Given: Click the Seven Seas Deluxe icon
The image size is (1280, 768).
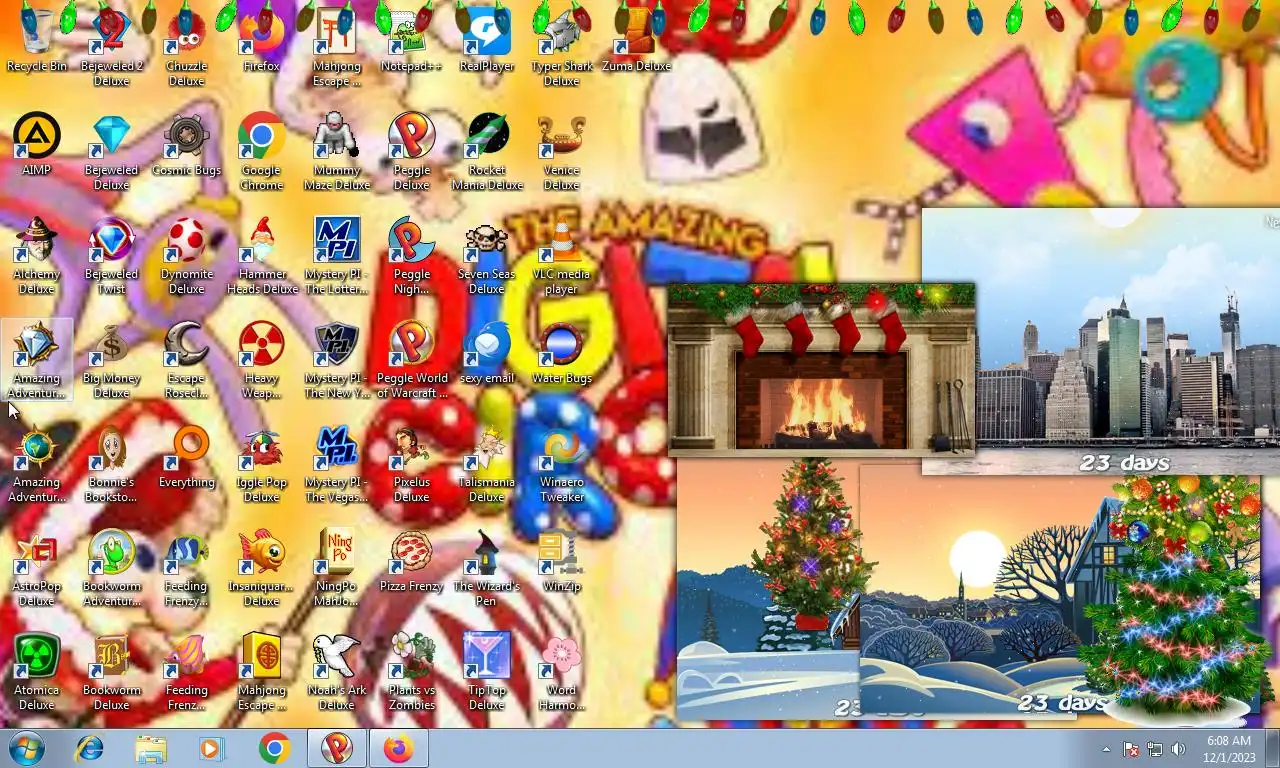Looking at the screenshot, I should coord(487,256).
